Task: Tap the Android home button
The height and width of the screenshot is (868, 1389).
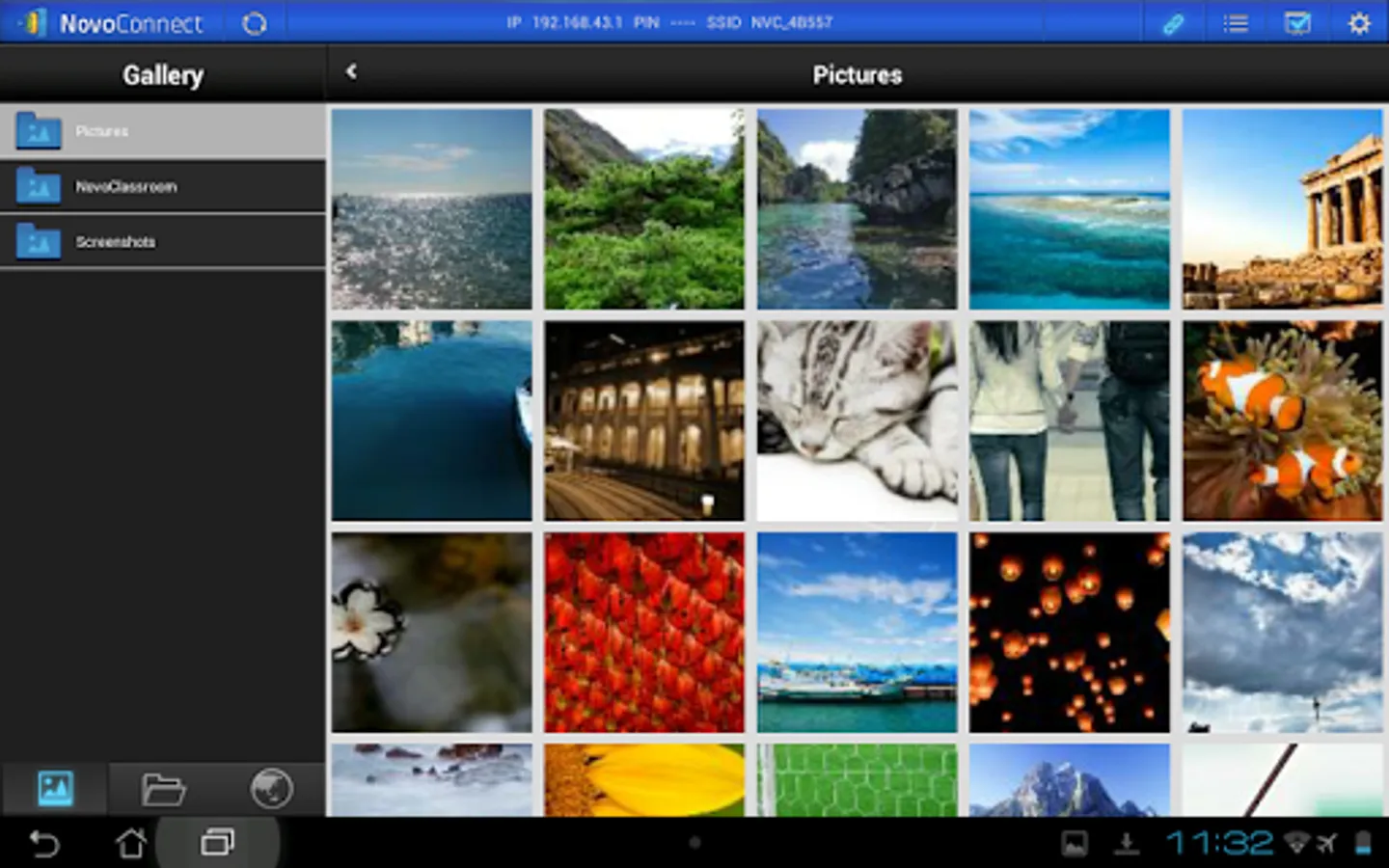Action: (x=131, y=844)
